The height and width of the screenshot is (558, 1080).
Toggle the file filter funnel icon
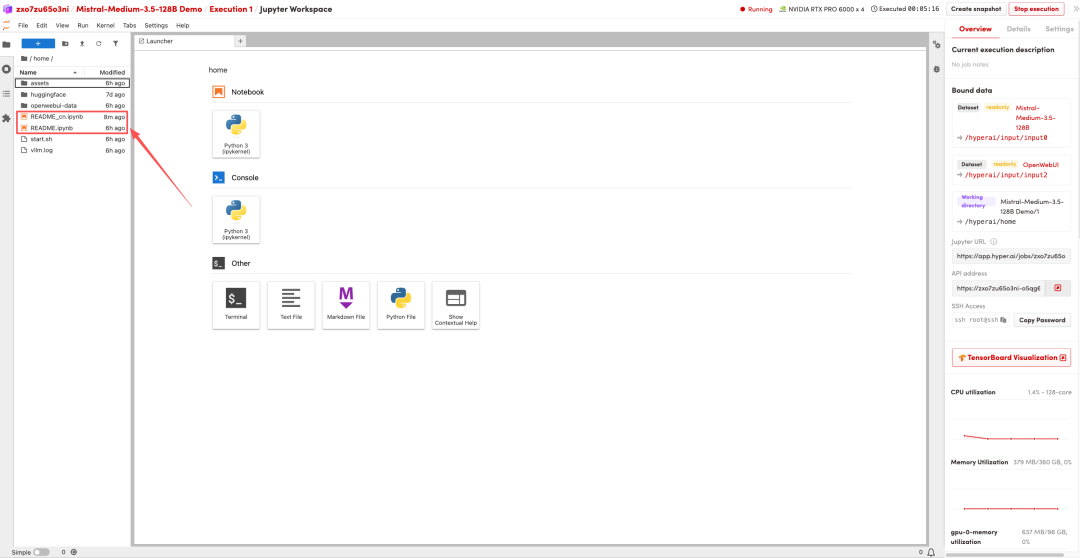116,43
